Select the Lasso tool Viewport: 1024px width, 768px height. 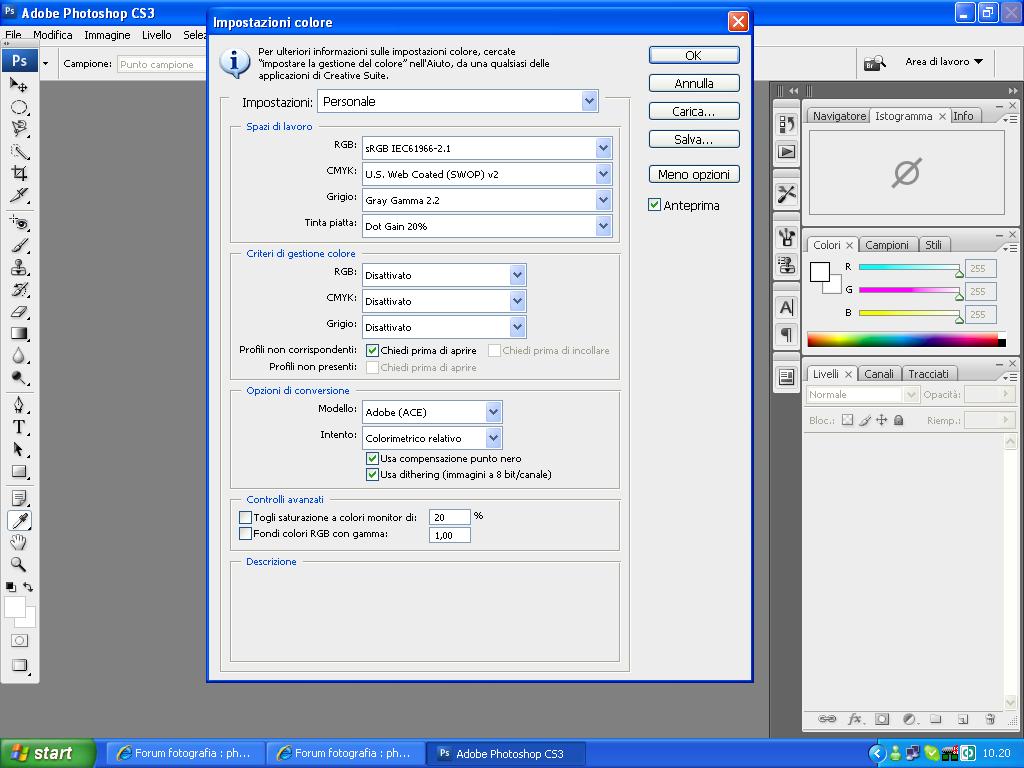(19, 129)
